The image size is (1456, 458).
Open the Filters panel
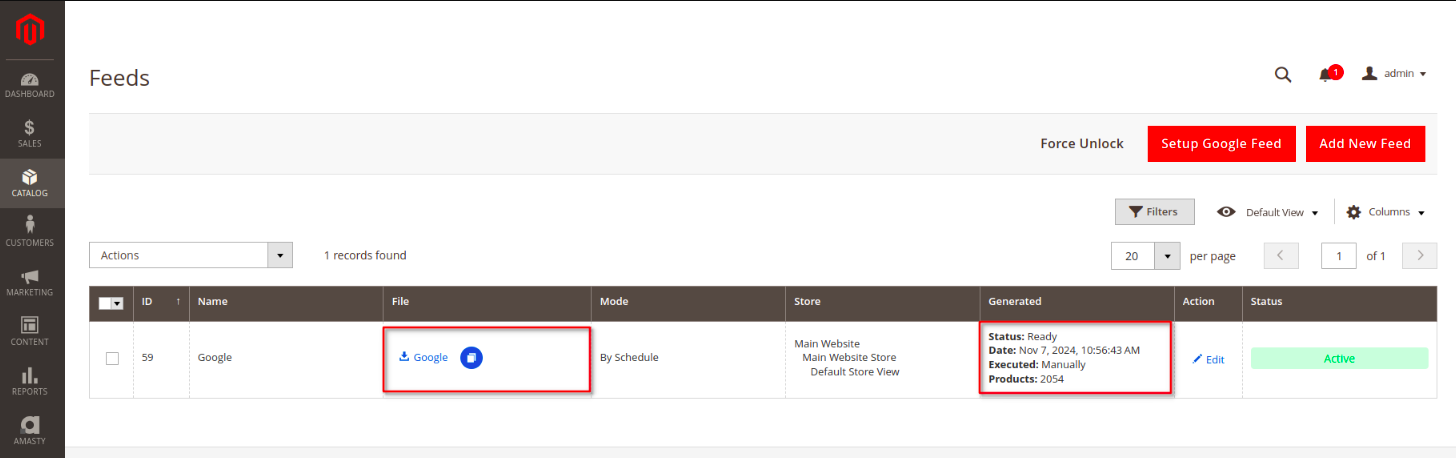click(x=1154, y=212)
